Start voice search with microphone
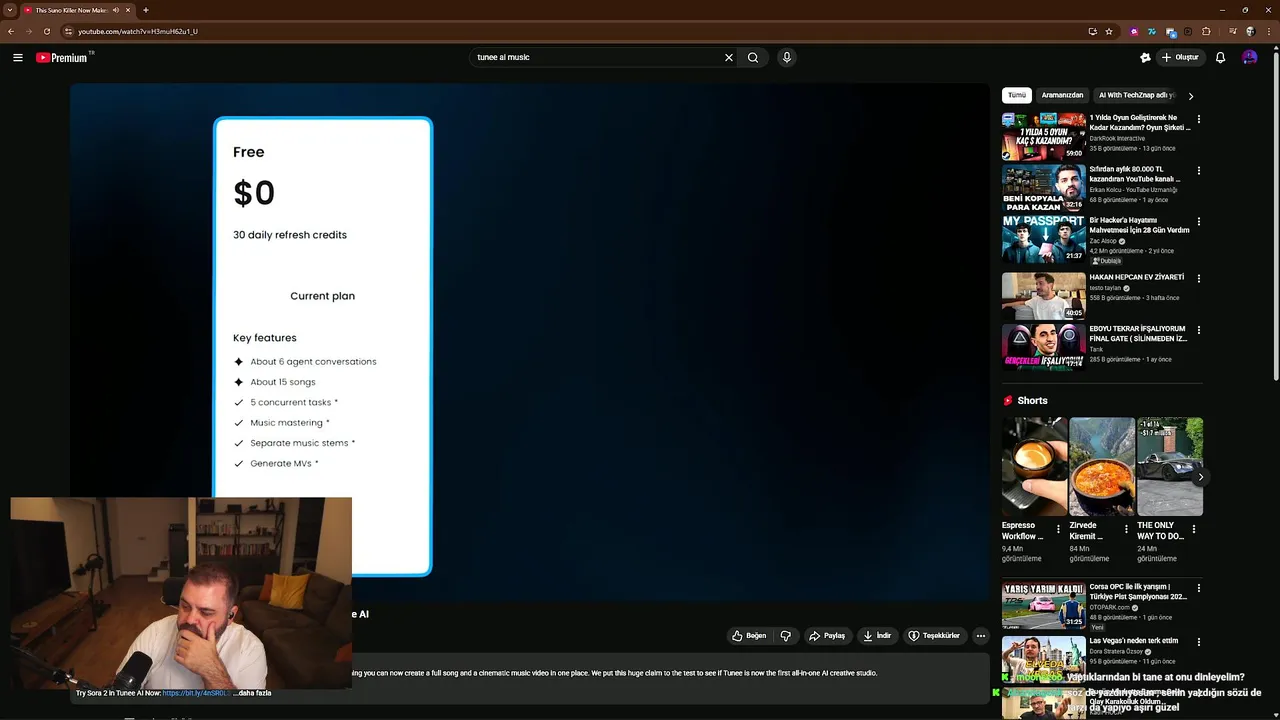The width and height of the screenshot is (1280, 720). tap(787, 57)
